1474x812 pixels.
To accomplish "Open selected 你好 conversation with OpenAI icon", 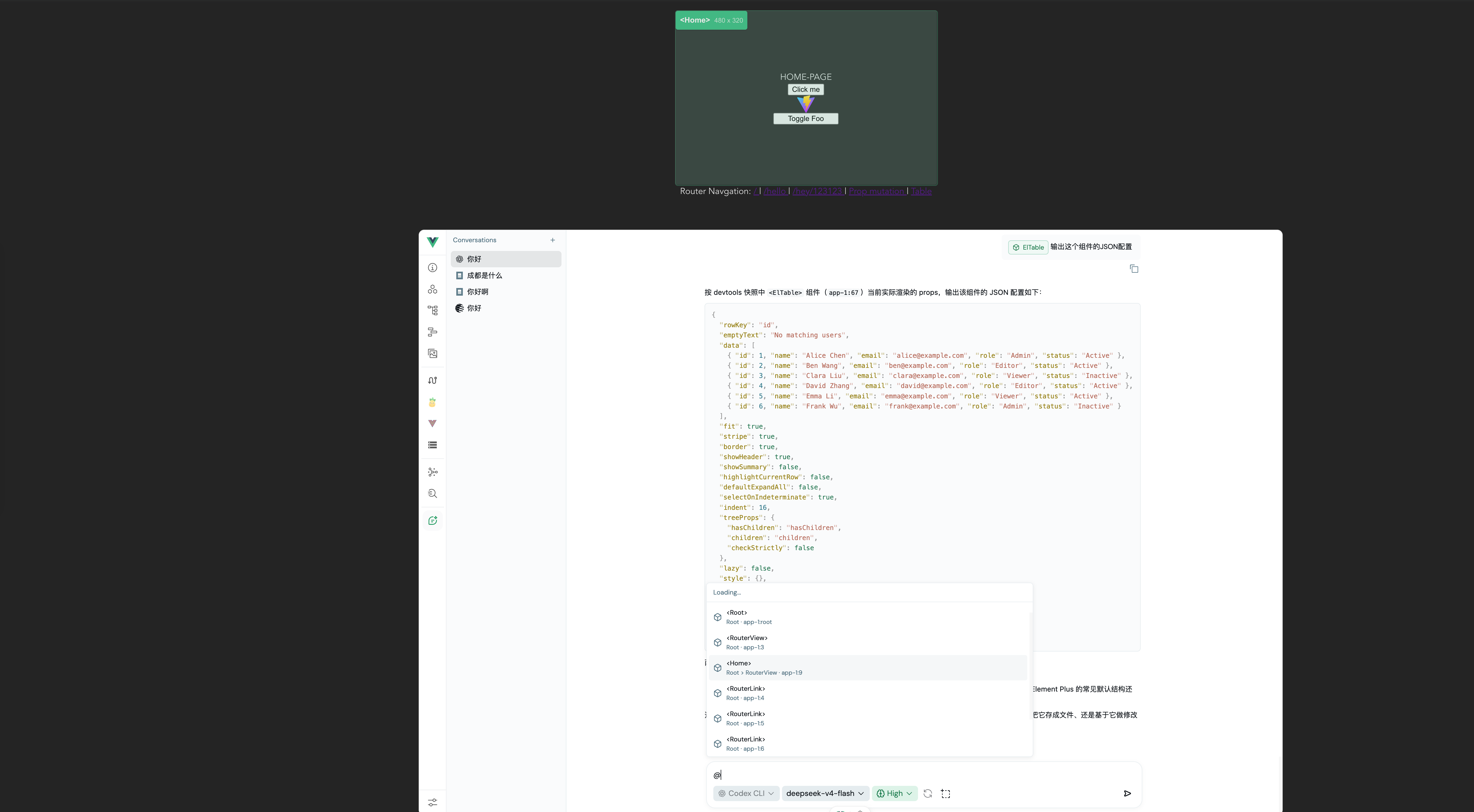I will pos(506,259).
